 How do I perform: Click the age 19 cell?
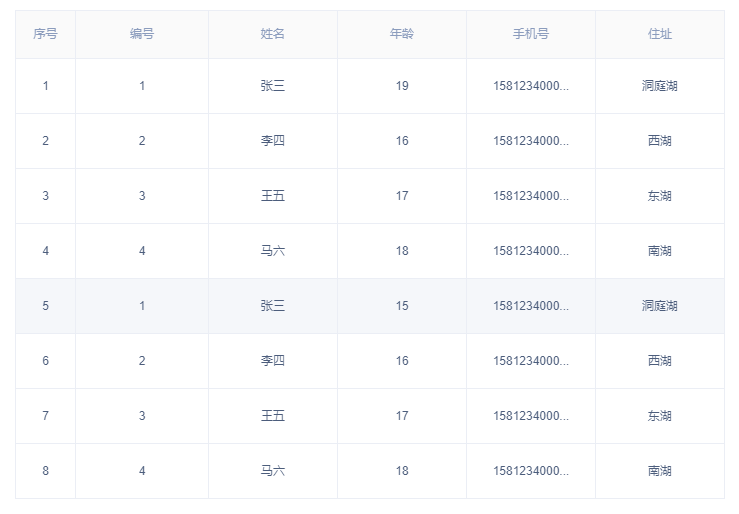[x=402, y=86]
